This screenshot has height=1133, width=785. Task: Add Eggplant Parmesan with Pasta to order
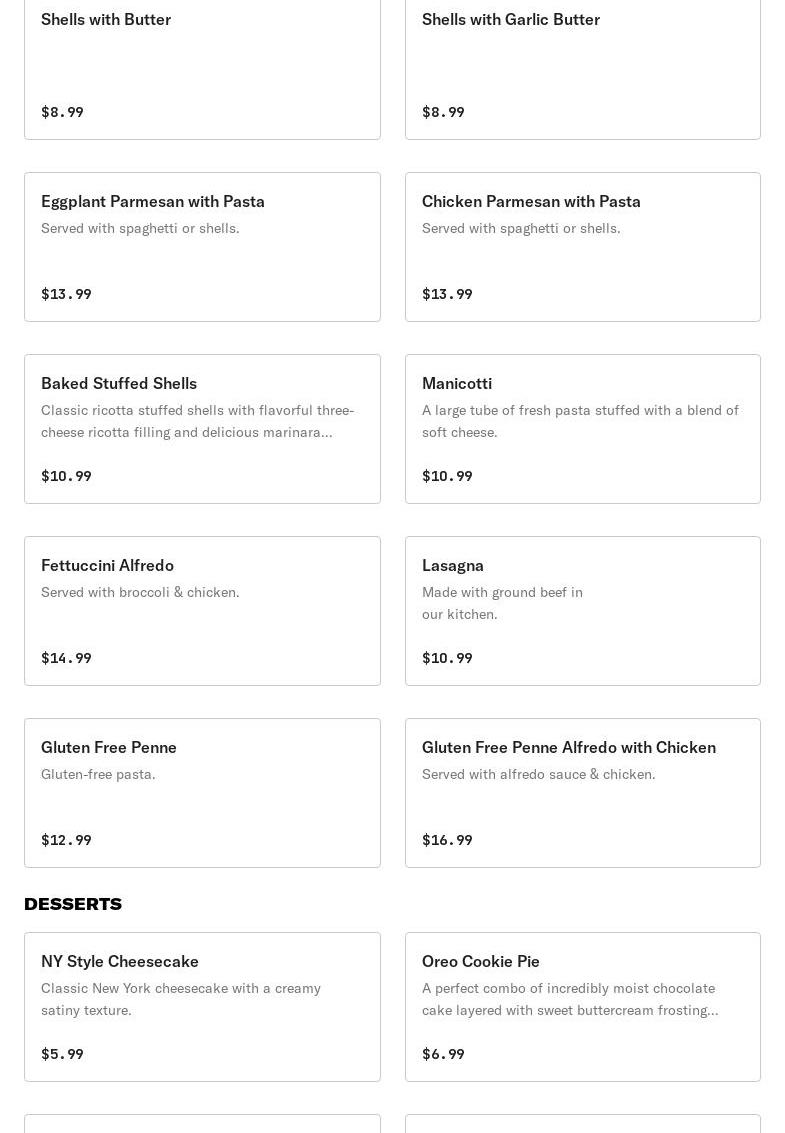202,247
